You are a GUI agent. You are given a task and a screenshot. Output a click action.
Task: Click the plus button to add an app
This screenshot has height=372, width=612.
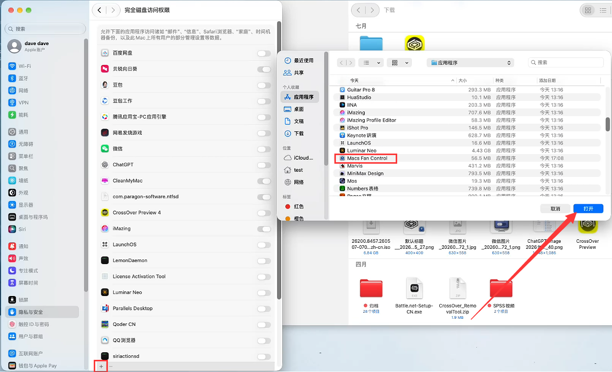click(x=101, y=367)
